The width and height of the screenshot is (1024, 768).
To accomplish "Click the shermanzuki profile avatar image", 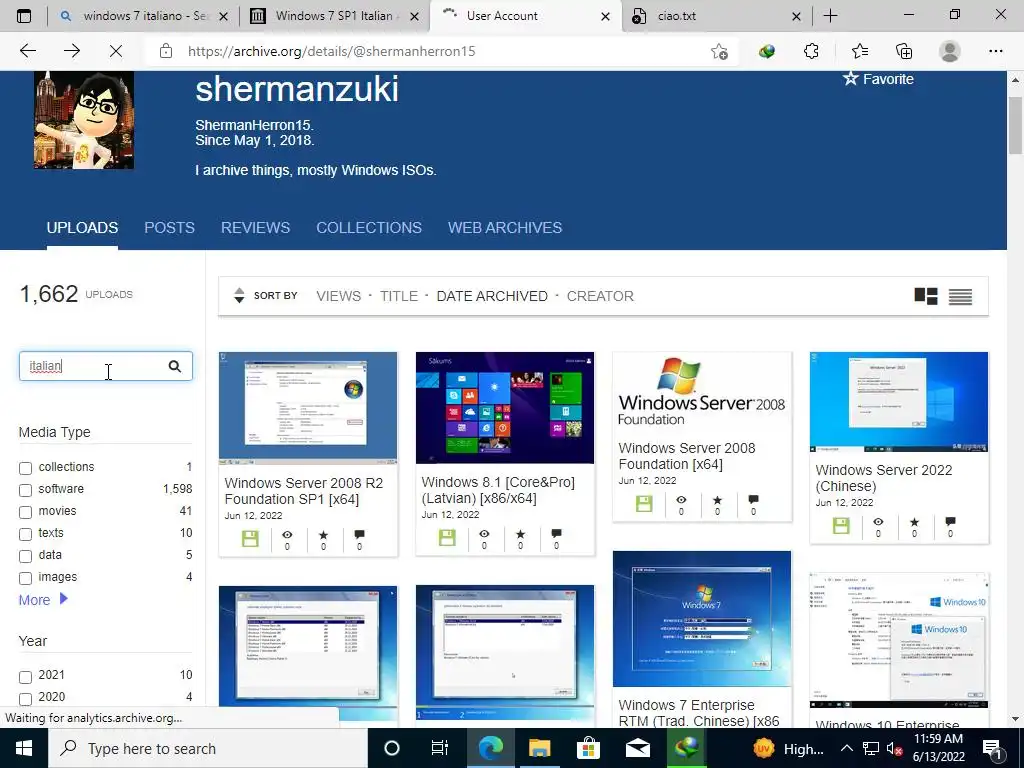I will pyautogui.click(x=84, y=120).
